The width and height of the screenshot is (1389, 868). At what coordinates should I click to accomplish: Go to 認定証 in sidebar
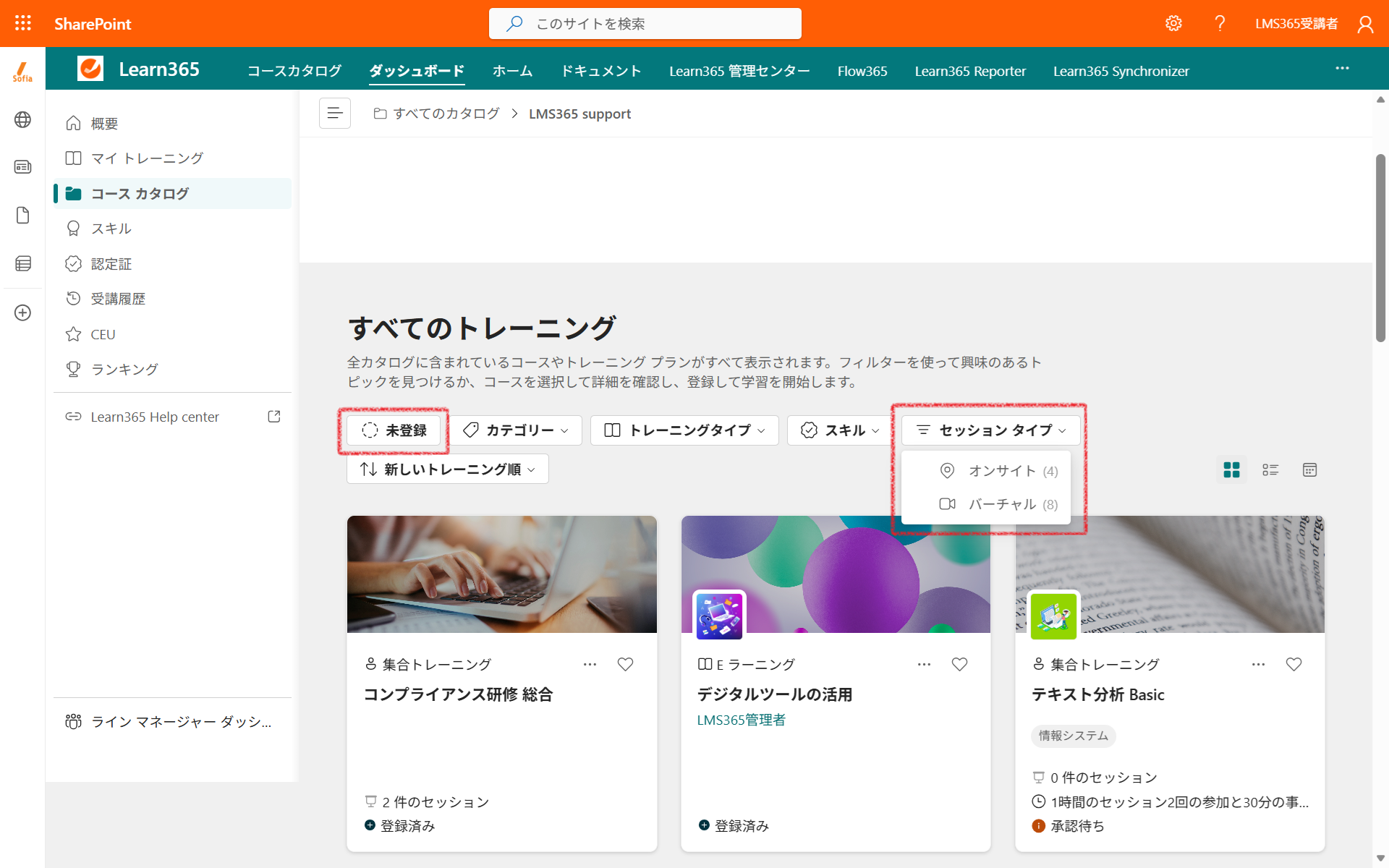tap(172, 264)
